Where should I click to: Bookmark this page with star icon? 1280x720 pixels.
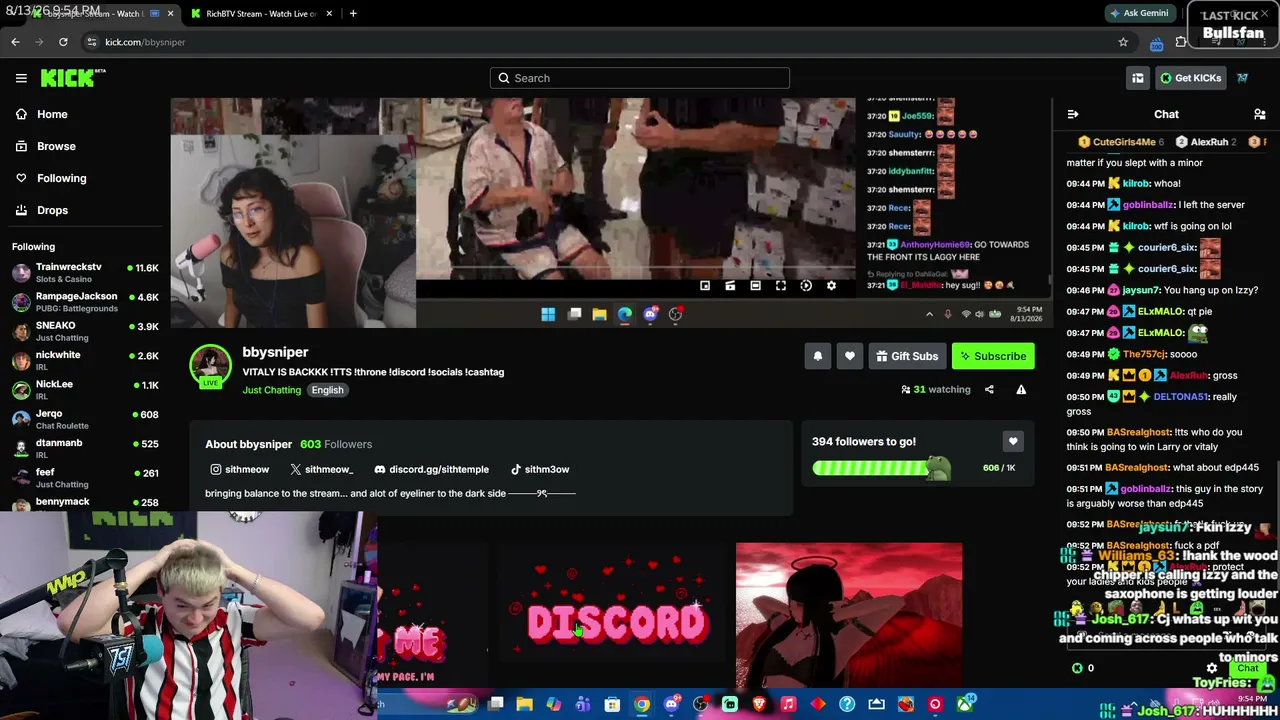click(1123, 42)
